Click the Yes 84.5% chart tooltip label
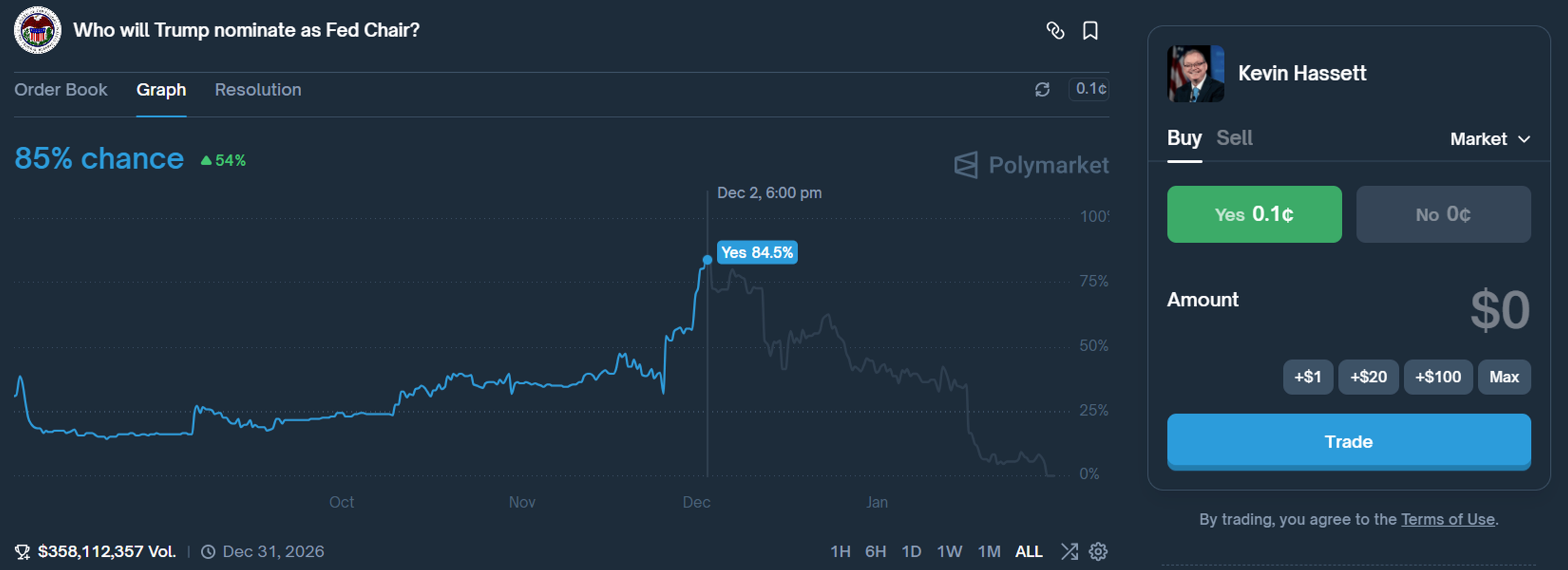This screenshot has height=570, width=1568. (x=757, y=252)
